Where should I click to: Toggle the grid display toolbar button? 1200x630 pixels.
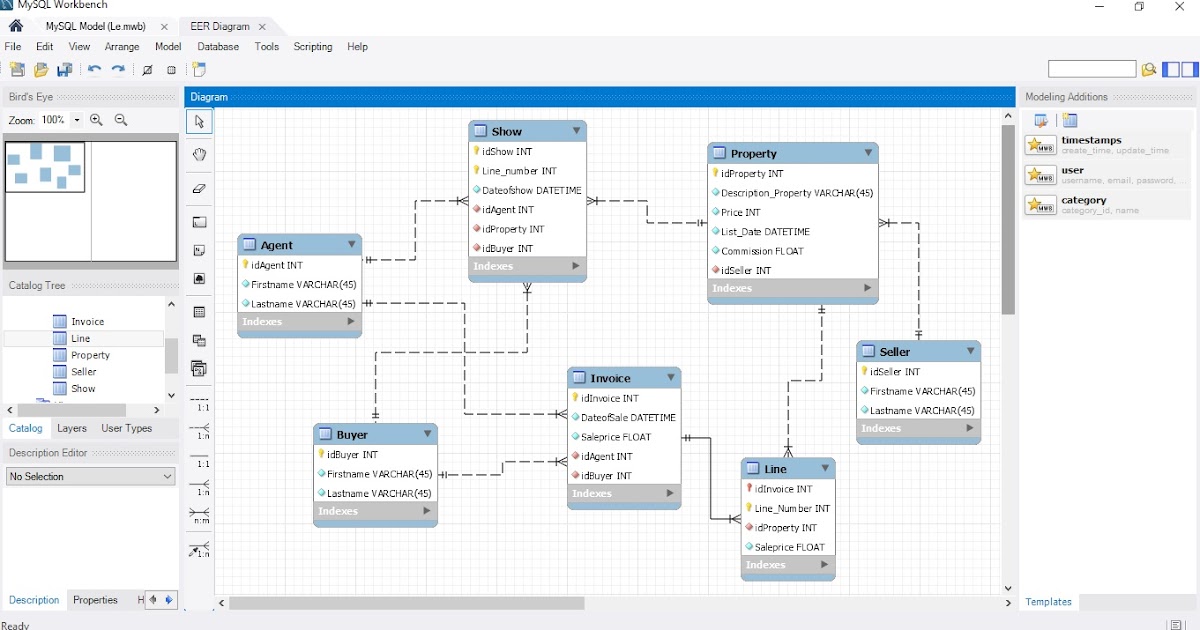click(147, 70)
